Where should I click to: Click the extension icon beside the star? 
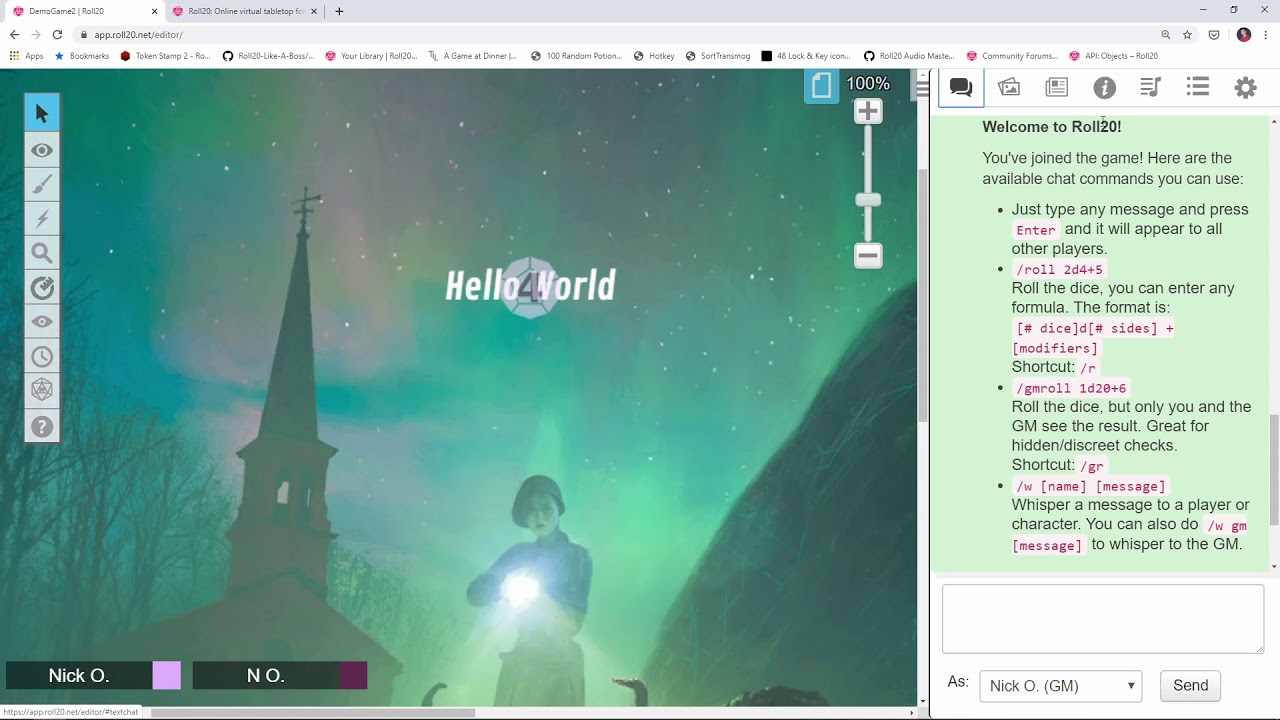point(1214,34)
